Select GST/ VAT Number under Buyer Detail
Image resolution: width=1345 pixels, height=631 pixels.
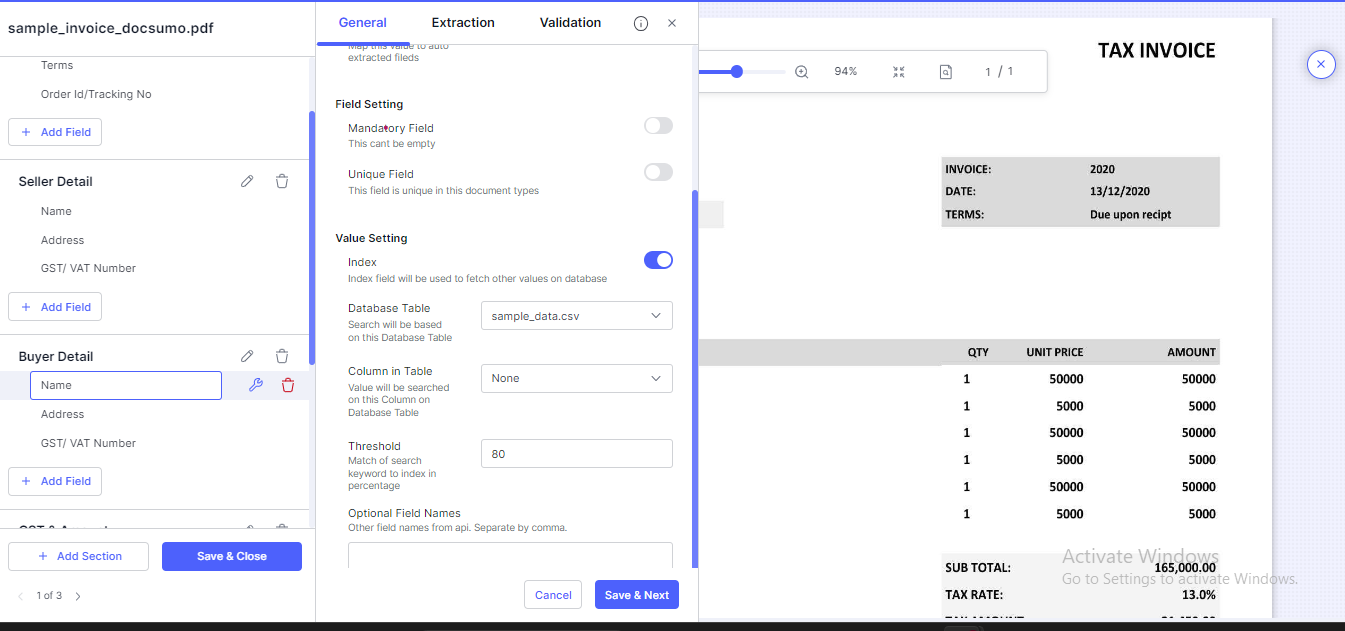click(88, 443)
